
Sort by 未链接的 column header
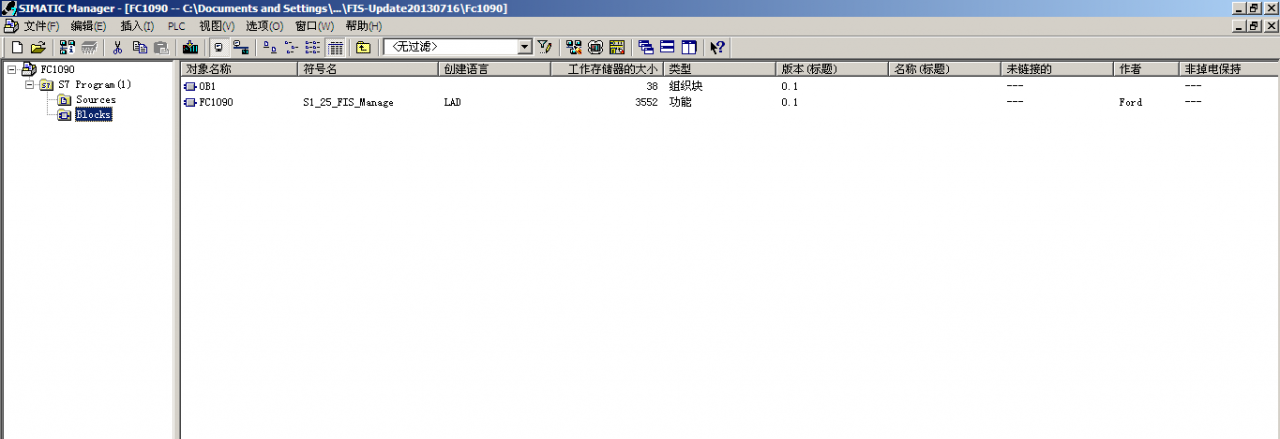click(1058, 70)
